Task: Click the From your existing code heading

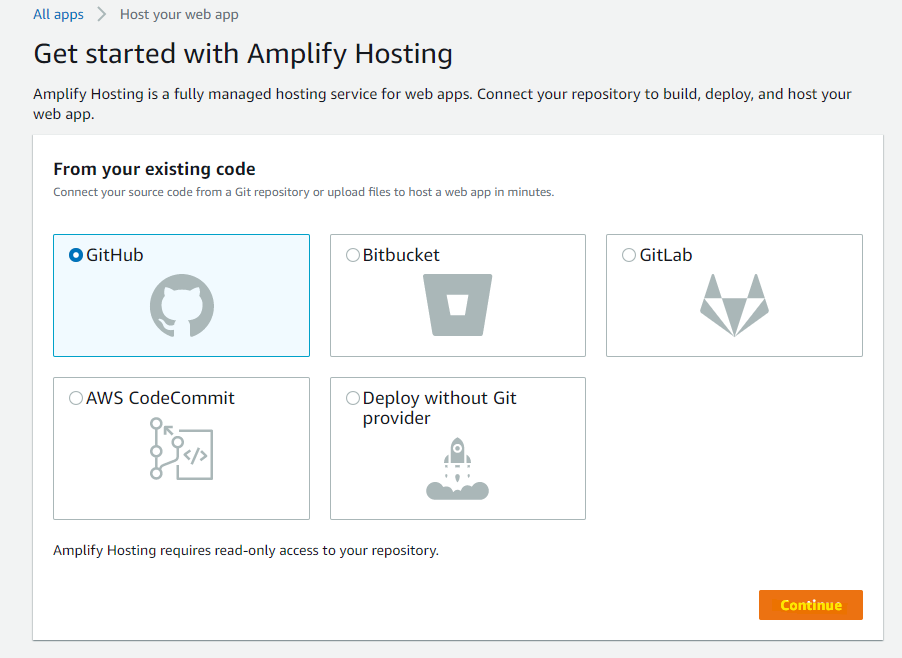Action: point(154,169)
